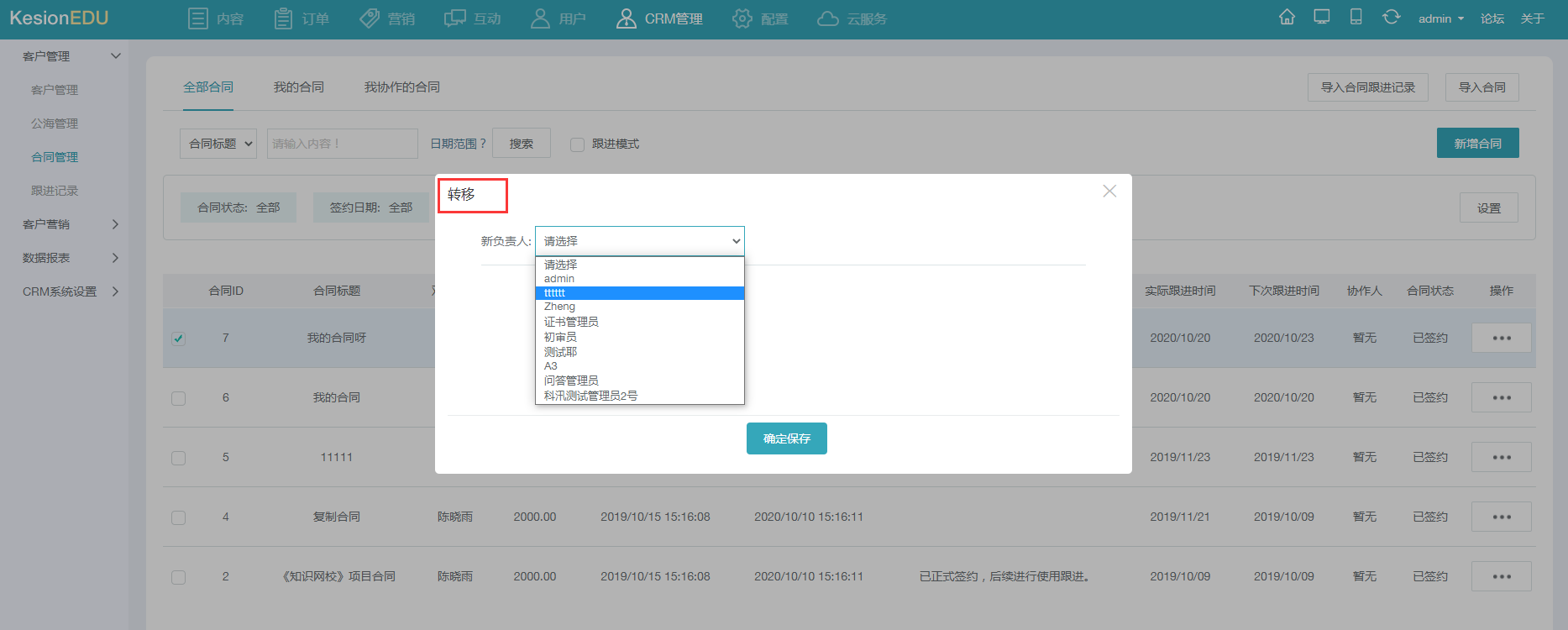
Task: Click the 确定保存 button
Action: [x=787, y=438]
